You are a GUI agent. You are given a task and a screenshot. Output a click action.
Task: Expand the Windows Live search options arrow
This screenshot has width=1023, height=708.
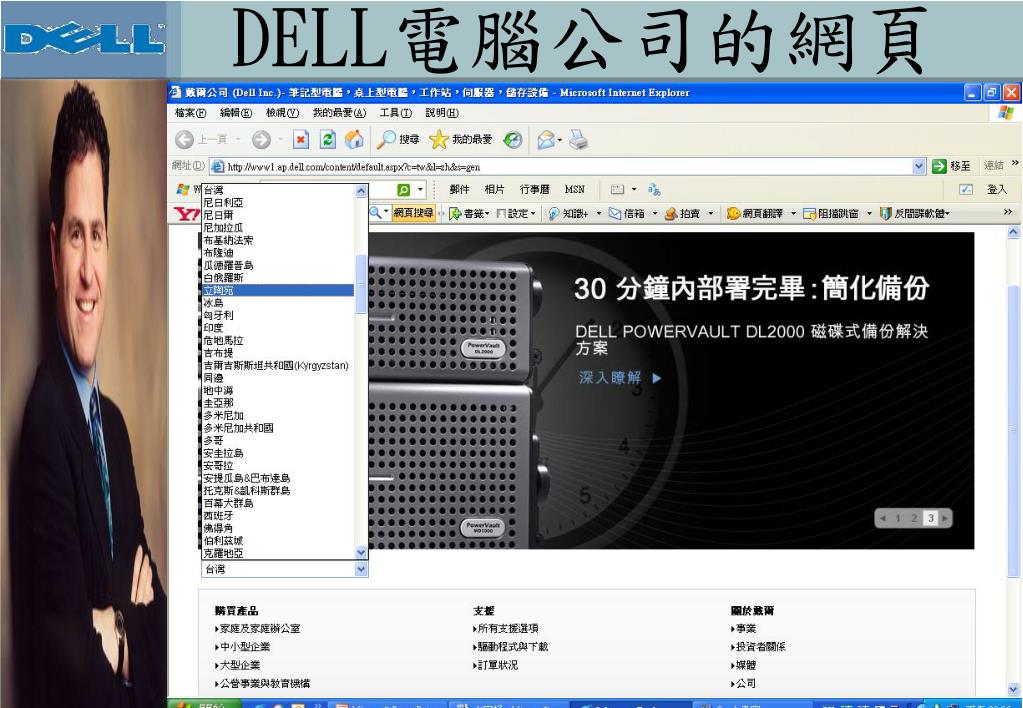[421, 189]
